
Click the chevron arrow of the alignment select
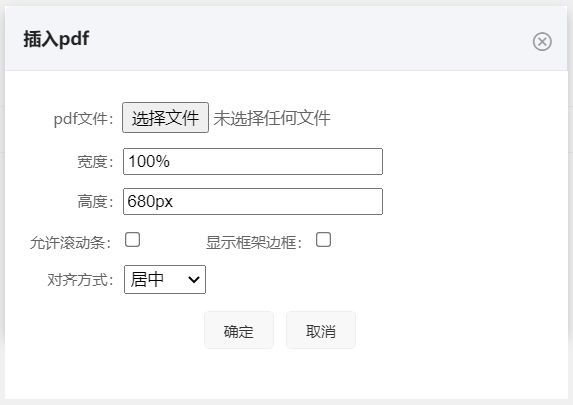click(x=194, y=280)
